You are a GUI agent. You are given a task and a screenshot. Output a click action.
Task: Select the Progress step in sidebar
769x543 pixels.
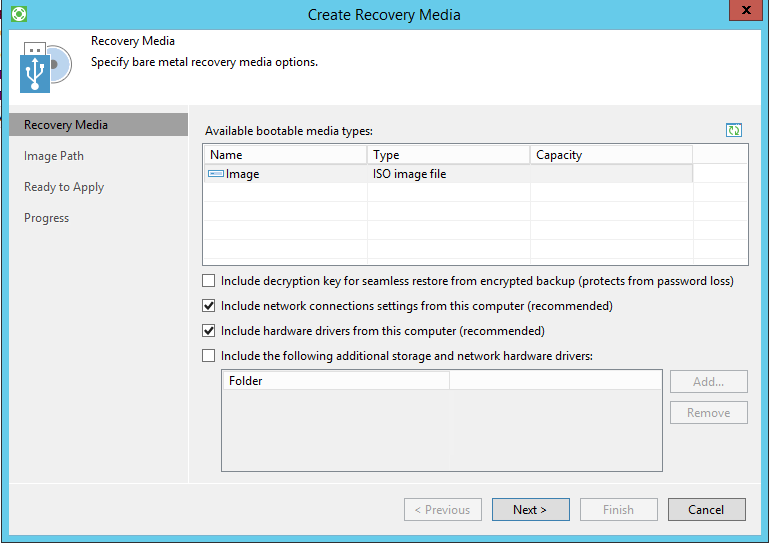47,218
